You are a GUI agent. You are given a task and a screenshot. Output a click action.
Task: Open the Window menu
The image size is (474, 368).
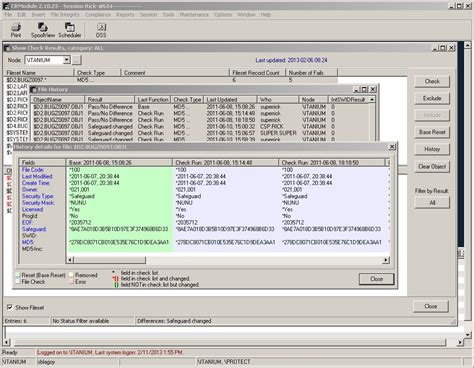click(246, 15)
